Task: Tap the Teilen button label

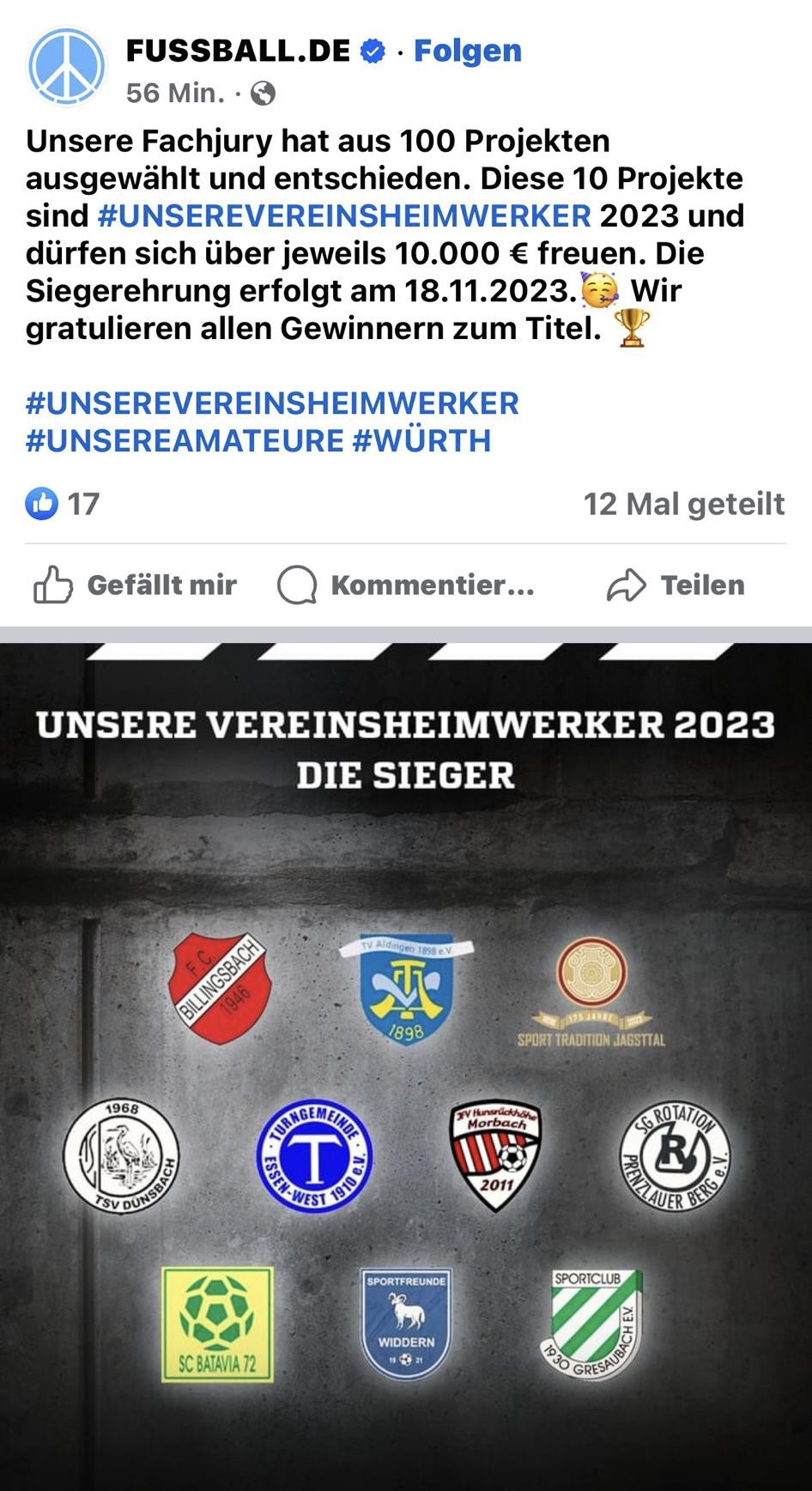Action: 702,585
